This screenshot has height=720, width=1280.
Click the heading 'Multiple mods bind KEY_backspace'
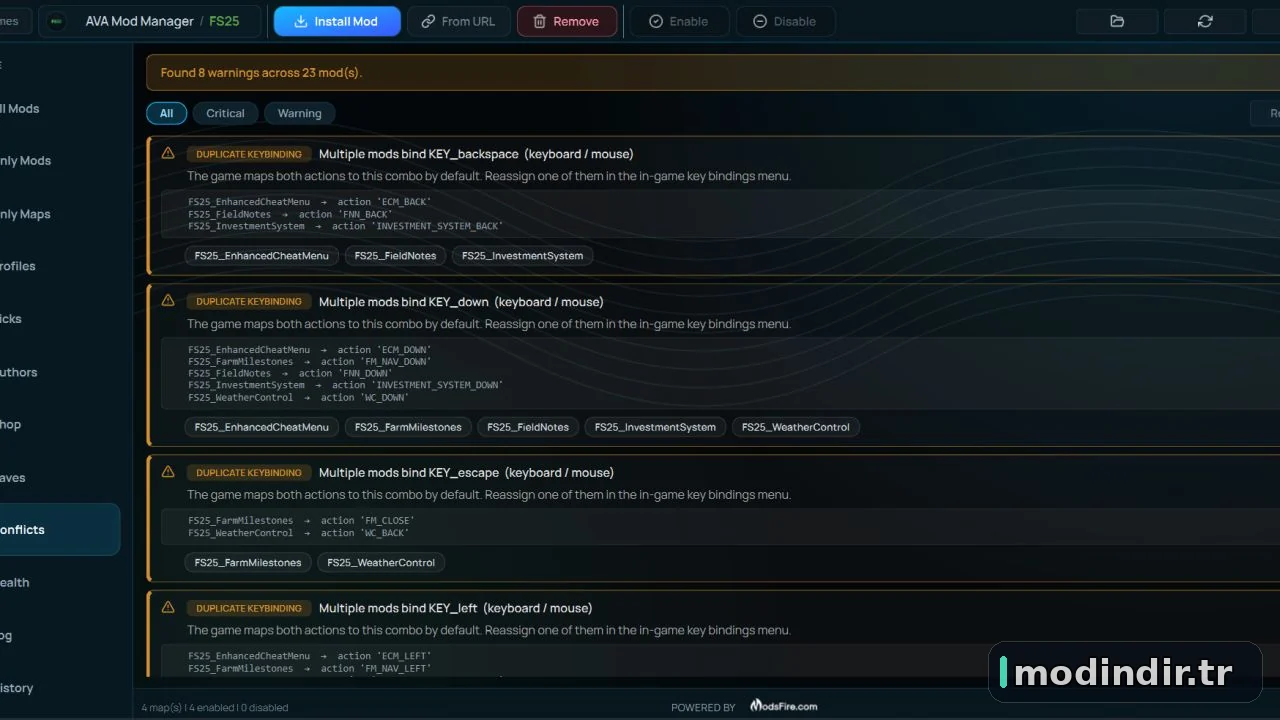click(419, 154)
